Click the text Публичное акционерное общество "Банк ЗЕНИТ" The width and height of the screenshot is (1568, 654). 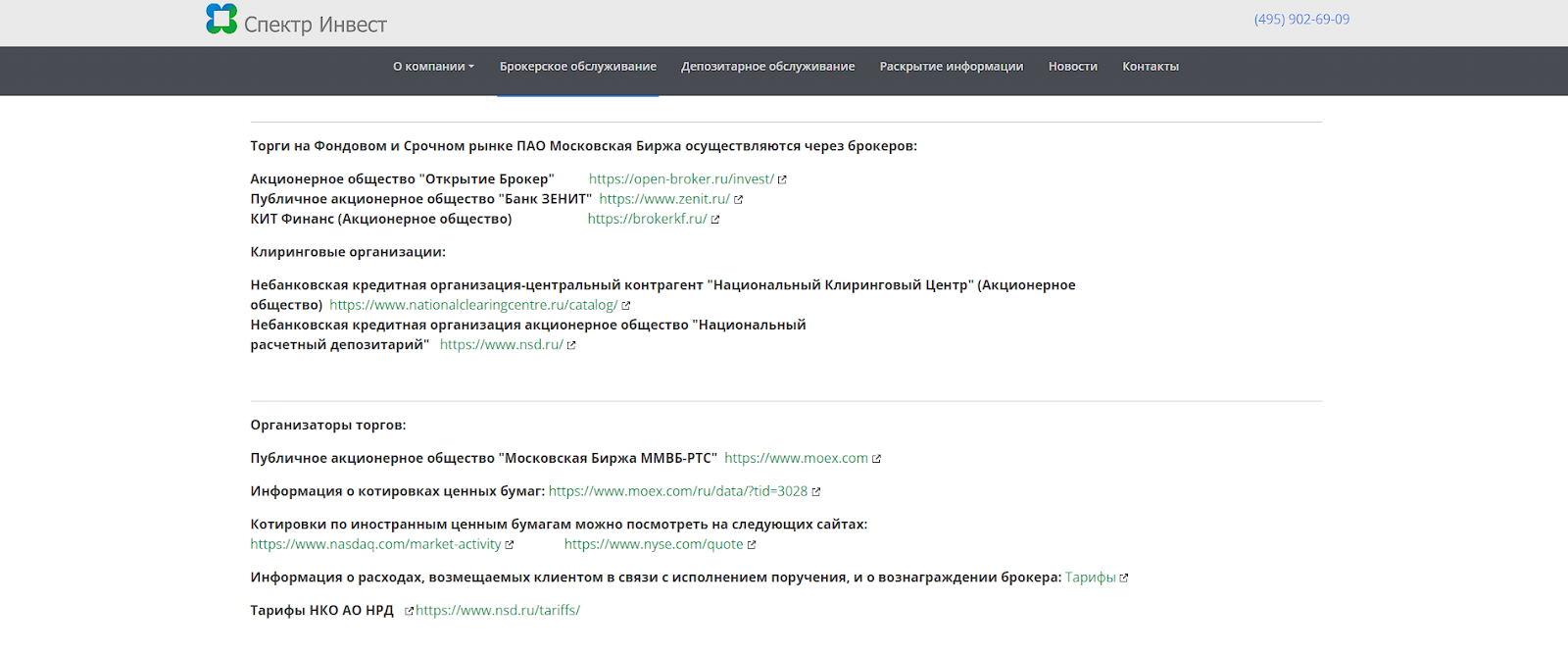pos(420,199)
